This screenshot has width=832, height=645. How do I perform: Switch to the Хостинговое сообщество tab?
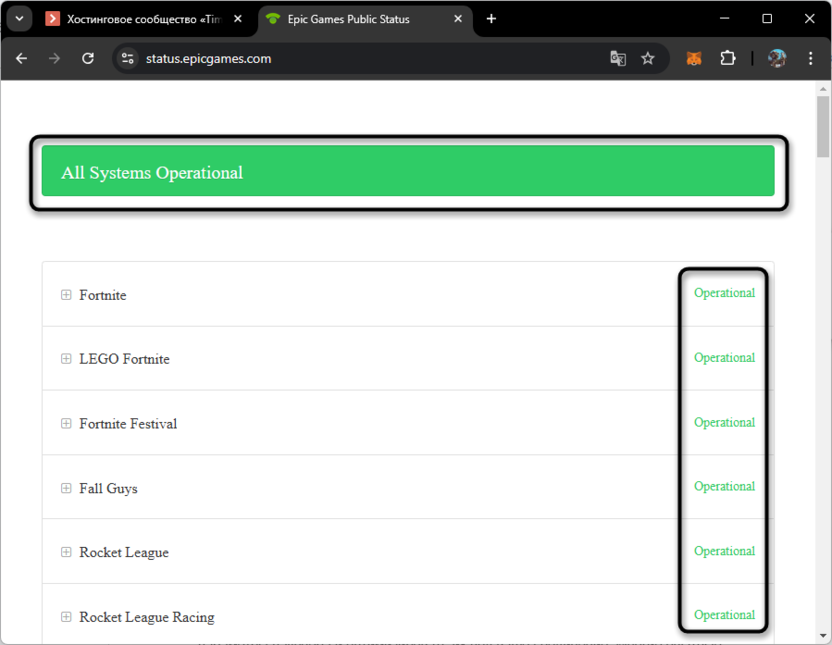pyautogui.click(x=144, y=19)
